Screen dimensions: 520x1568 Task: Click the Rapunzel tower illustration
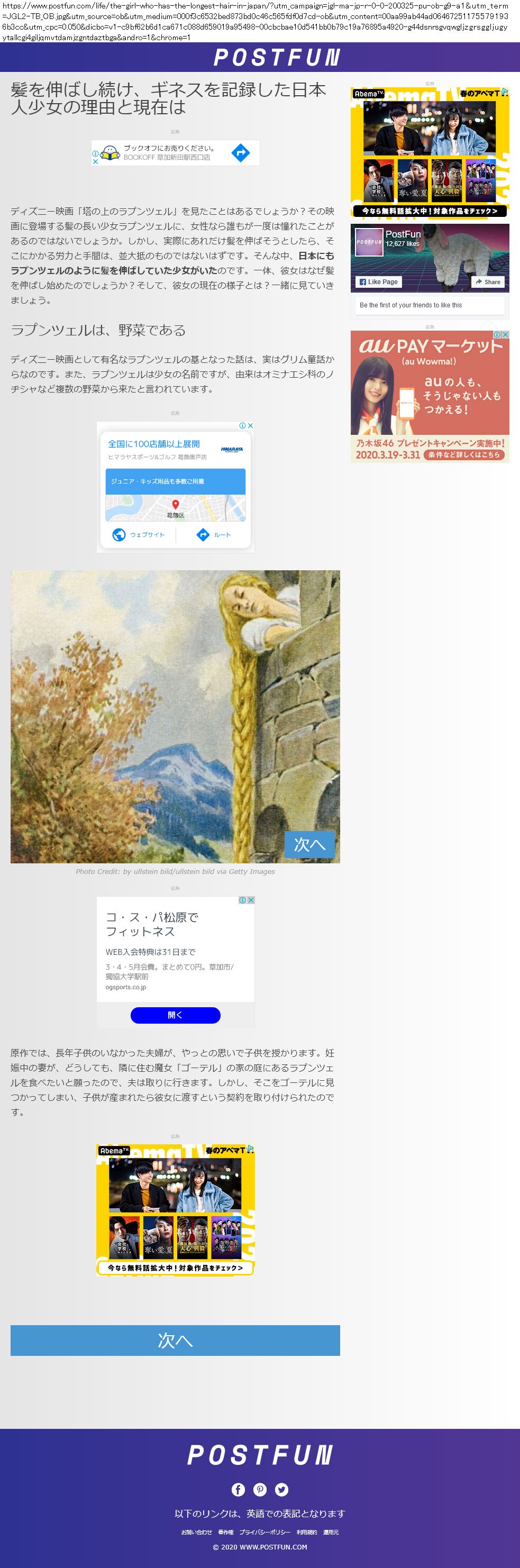[x=176, y=716]
